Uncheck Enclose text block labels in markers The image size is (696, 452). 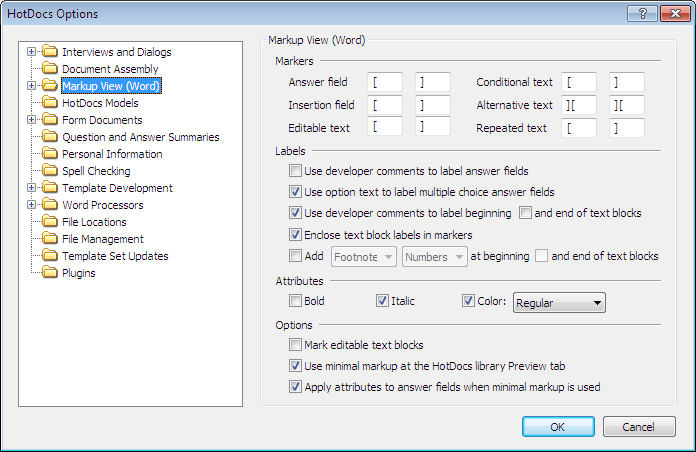click(x=295, y=234)
